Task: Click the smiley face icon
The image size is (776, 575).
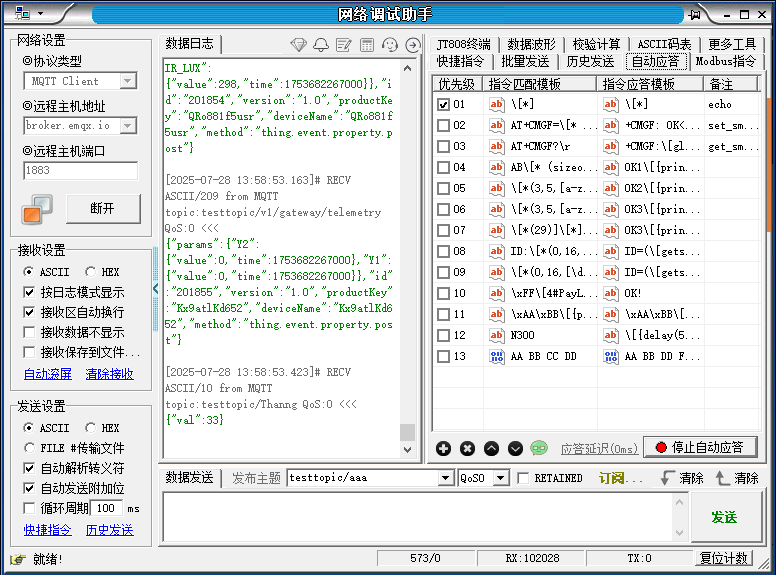Action: click(x=390, y=45)
